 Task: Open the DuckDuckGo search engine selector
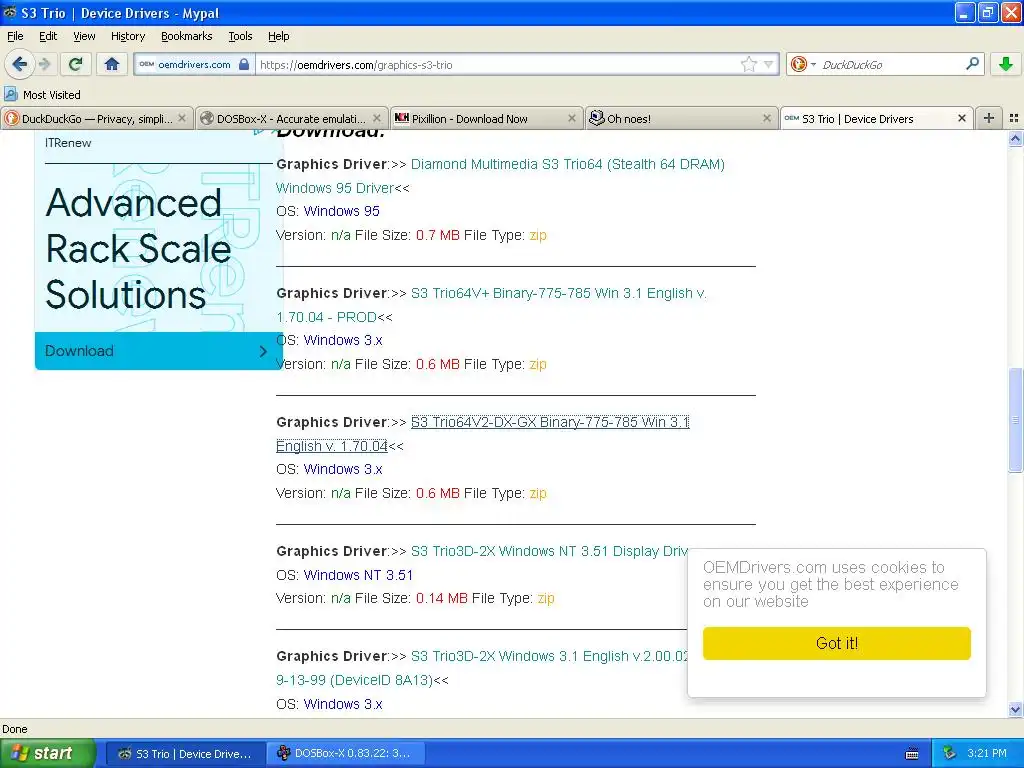point(803,64)
